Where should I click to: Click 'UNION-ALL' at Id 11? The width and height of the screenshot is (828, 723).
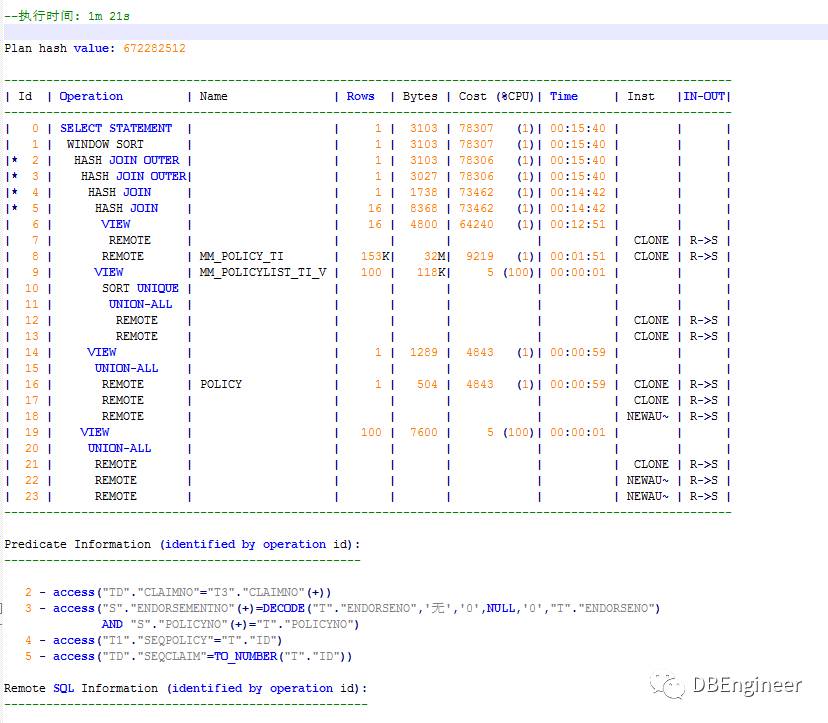[140, 304]
